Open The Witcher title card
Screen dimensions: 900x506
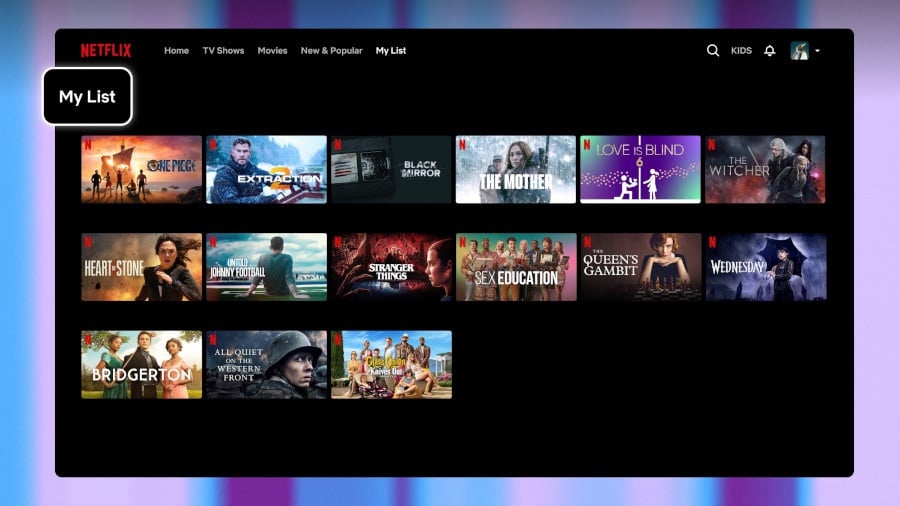[x=765, y=169]
